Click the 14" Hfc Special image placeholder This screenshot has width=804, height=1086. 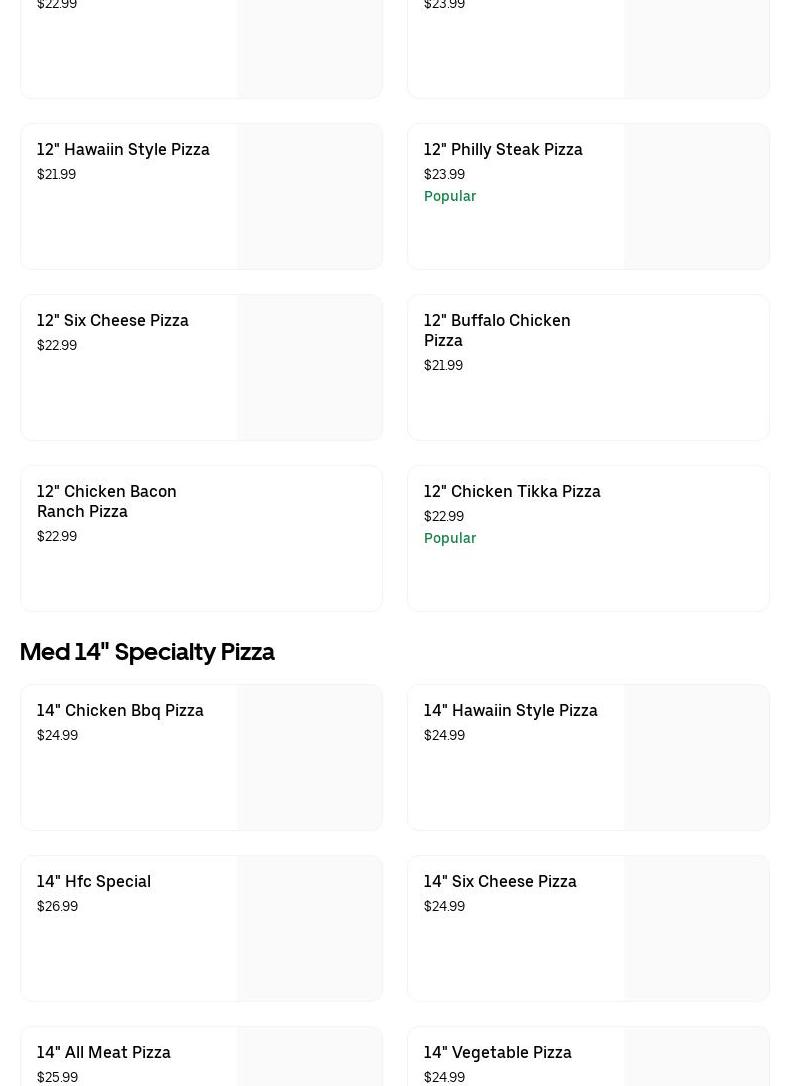point(309,928)
